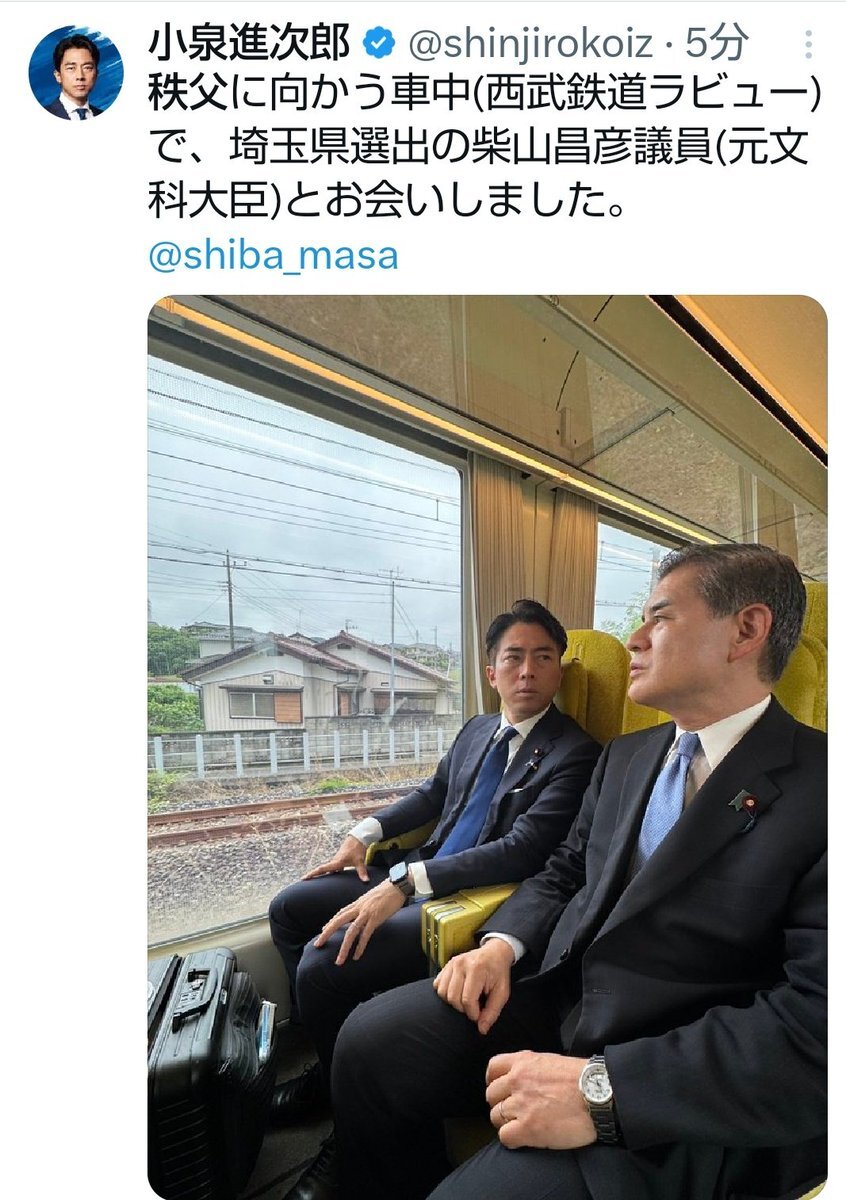
Task: Tap the black smartwatch on the wrist
Action: 401,879
